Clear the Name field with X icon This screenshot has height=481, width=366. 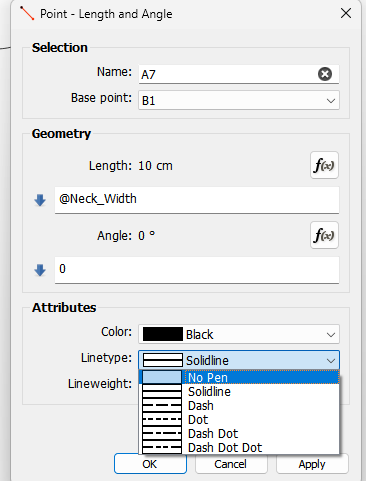[x=325, y=74]
